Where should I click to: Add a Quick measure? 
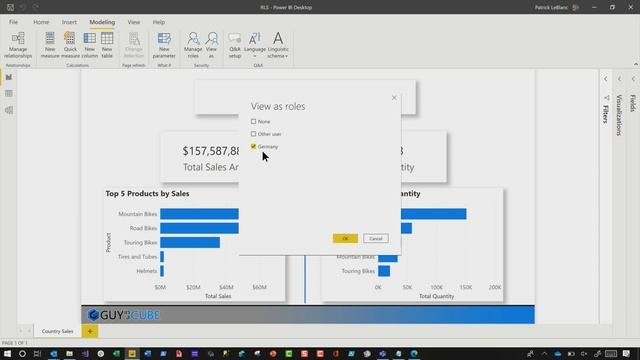pos(70,45)
